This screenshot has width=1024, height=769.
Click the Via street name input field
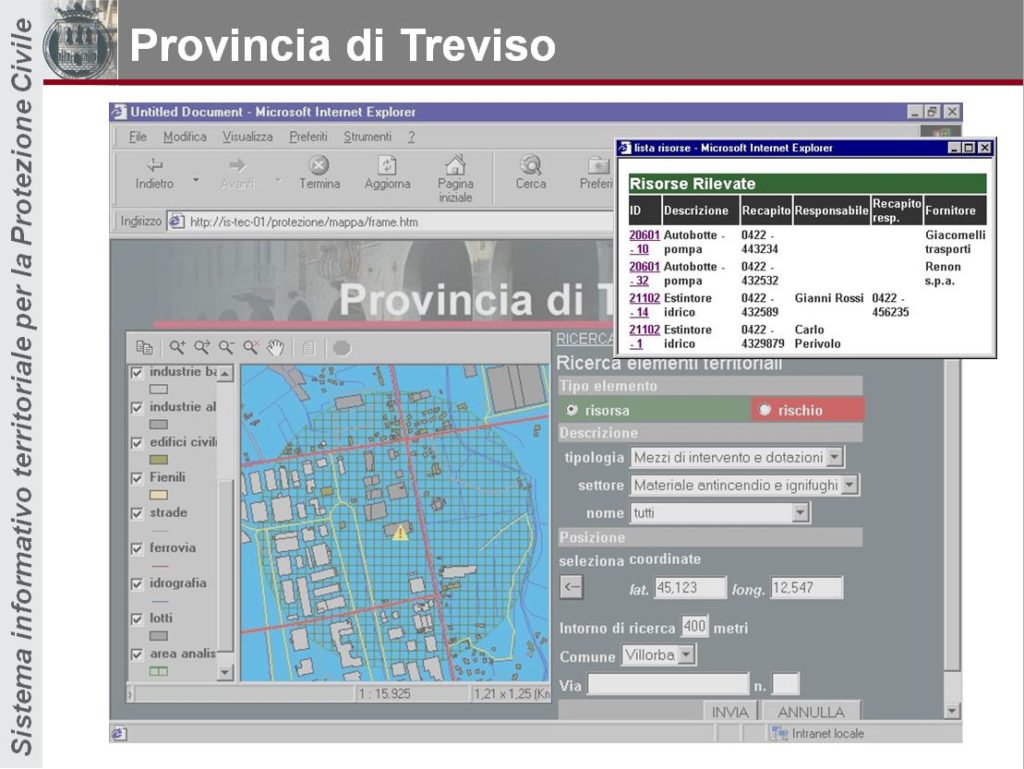click(667, 684)
